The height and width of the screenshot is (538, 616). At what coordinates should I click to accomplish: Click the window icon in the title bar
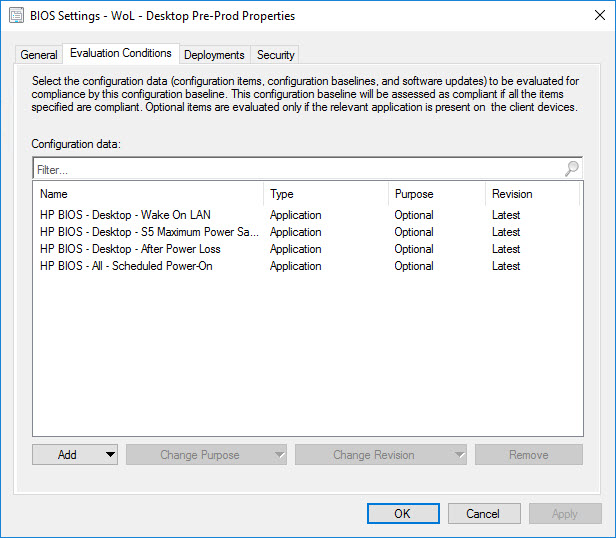16,16
